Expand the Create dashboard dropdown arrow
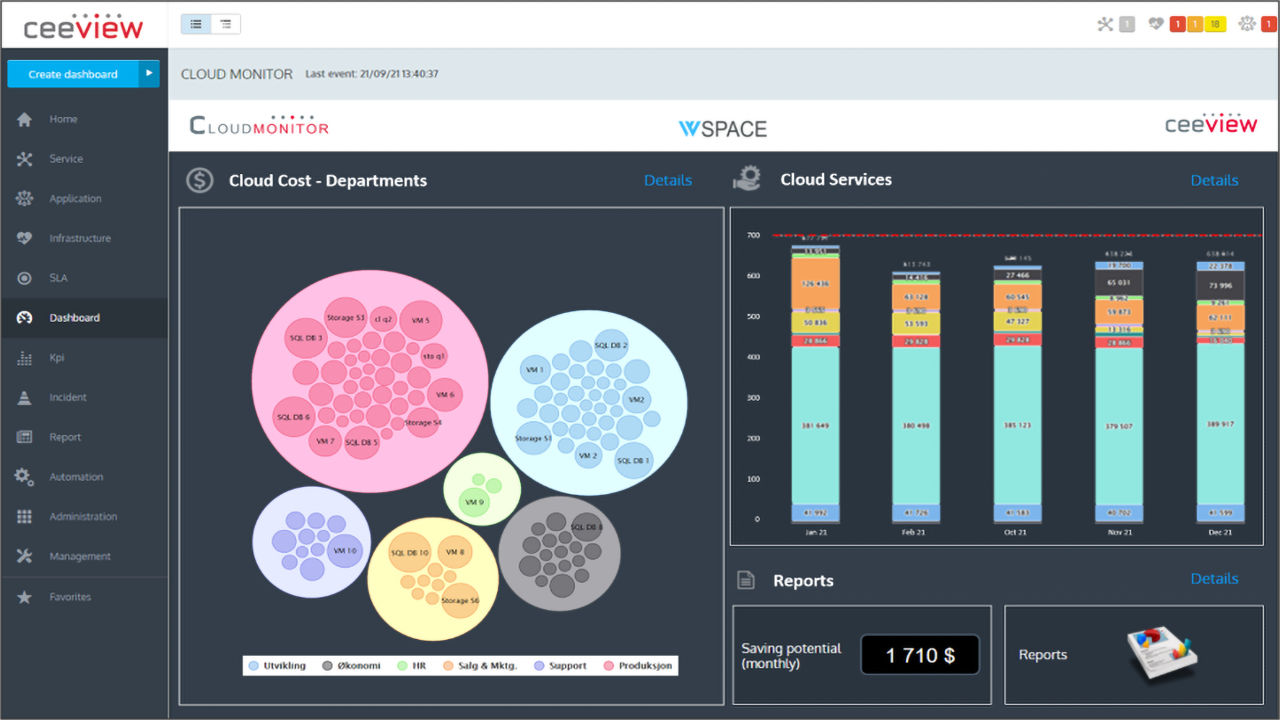Screen dimensions: 1280x720 (x=149, y=74)
